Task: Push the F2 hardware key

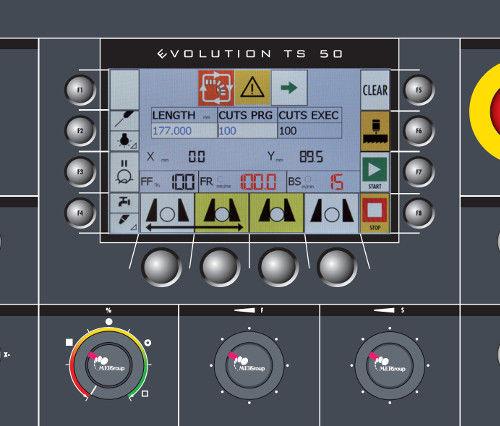Action: 80,131
